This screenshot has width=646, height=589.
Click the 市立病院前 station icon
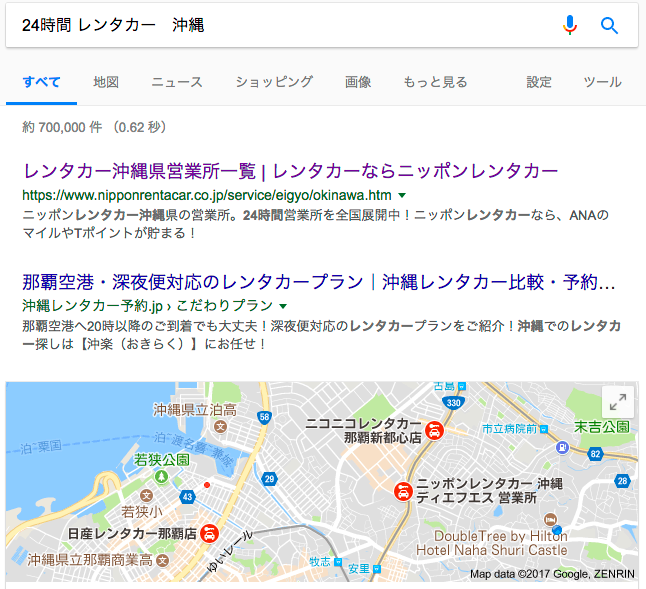[544, 429]
